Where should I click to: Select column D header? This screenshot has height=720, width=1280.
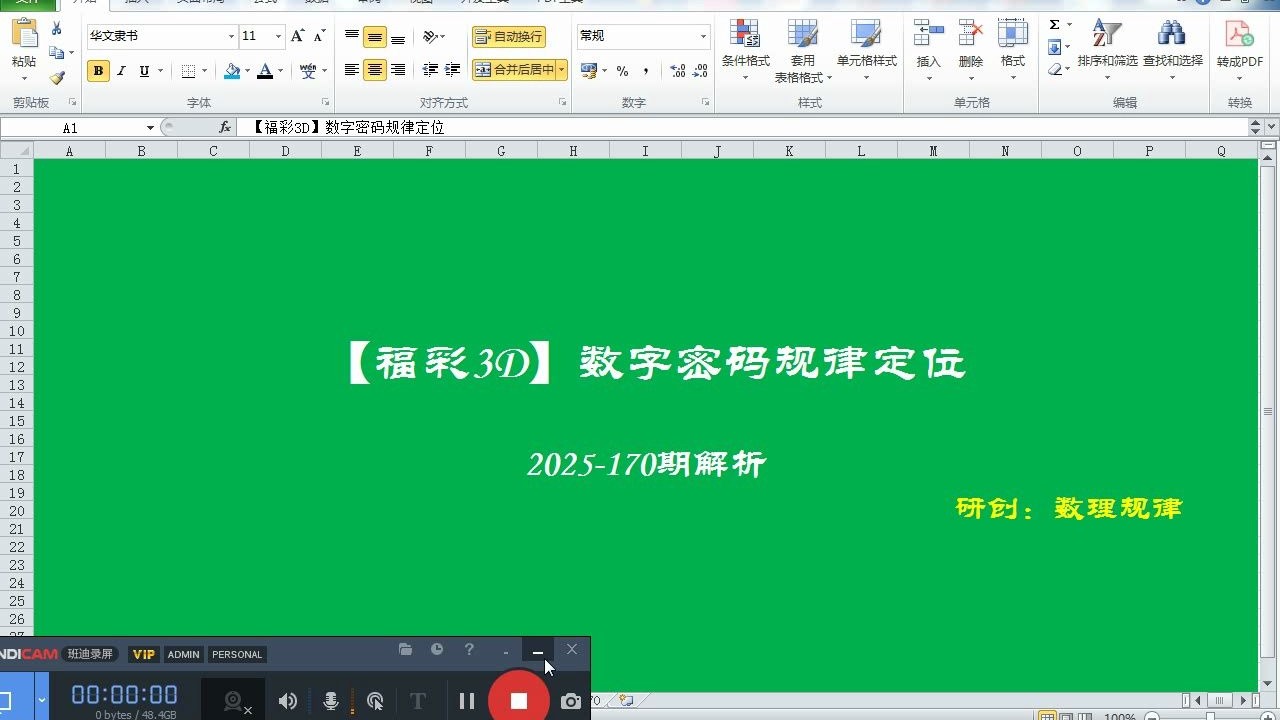(285, 151)
